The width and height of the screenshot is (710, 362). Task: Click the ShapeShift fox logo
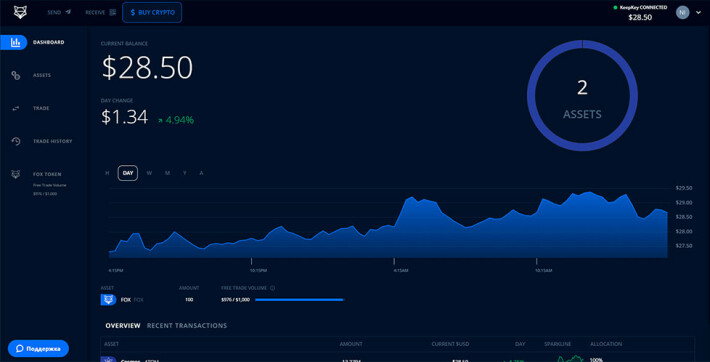(x=20, y=12)
